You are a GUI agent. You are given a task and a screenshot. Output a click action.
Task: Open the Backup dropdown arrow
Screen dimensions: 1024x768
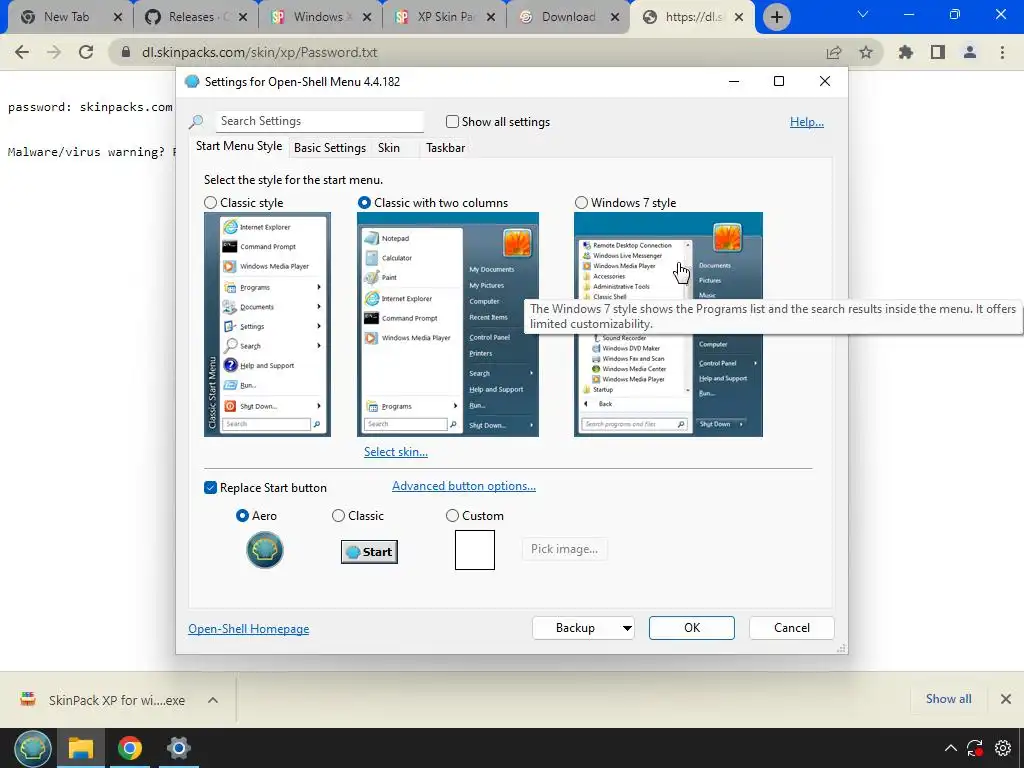tap(627, 628)
